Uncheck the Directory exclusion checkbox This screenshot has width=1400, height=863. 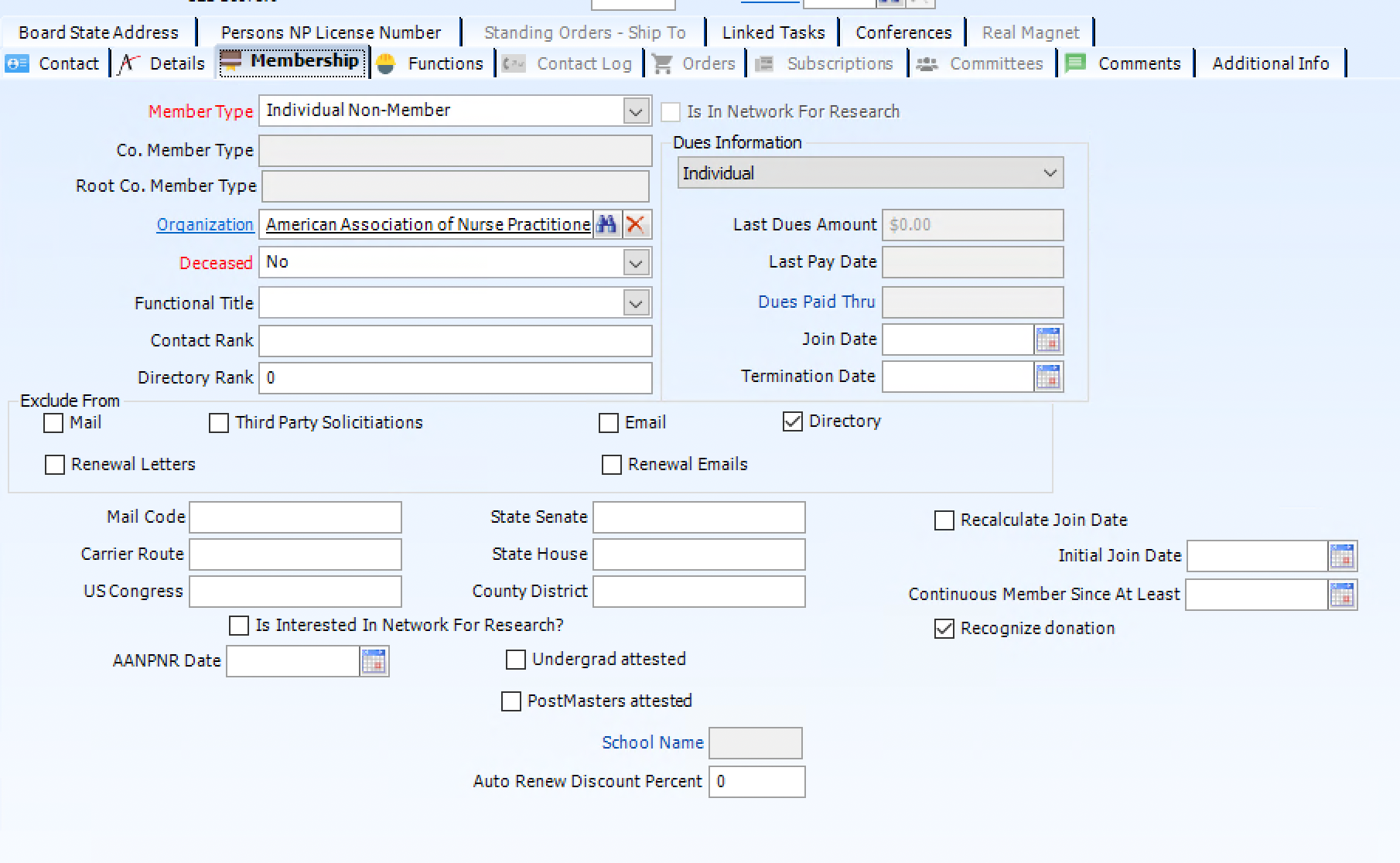(792, 421)
